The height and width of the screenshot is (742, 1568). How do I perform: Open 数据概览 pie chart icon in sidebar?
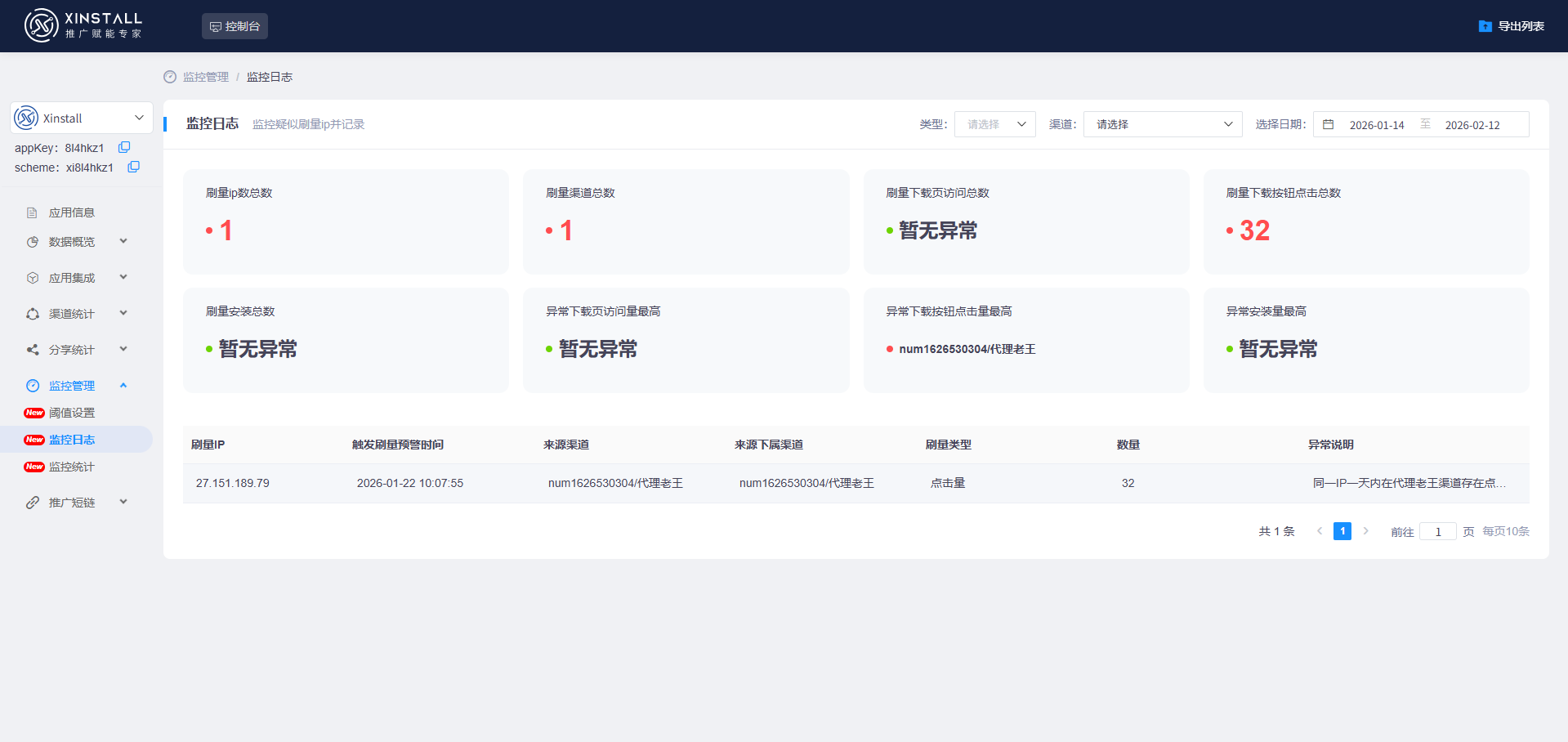pos(32,241)
